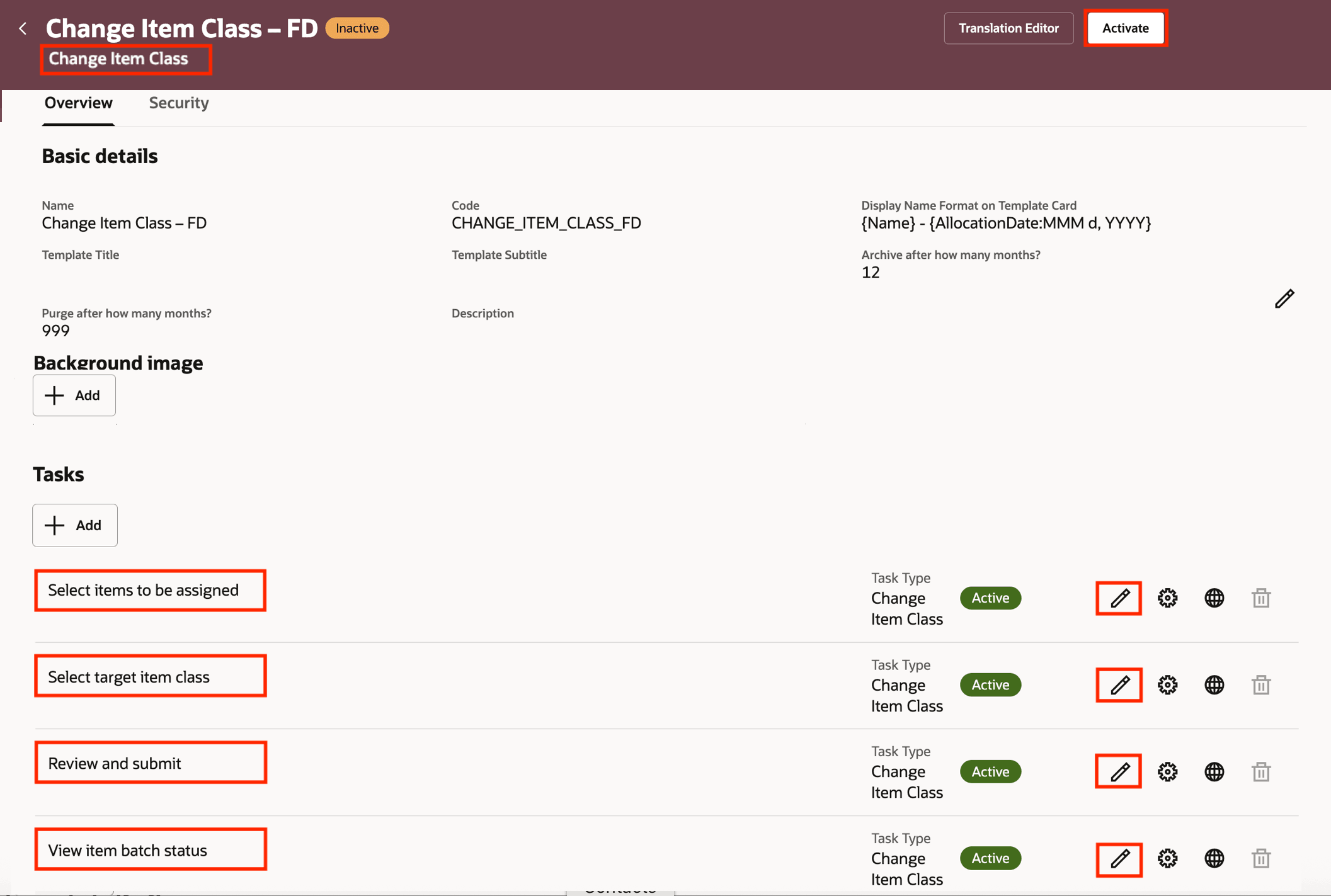Open gear settings for "Select items to be assigned"
The height and width of the screenshot is (896, 1331).
click(x=1167, y=598)
